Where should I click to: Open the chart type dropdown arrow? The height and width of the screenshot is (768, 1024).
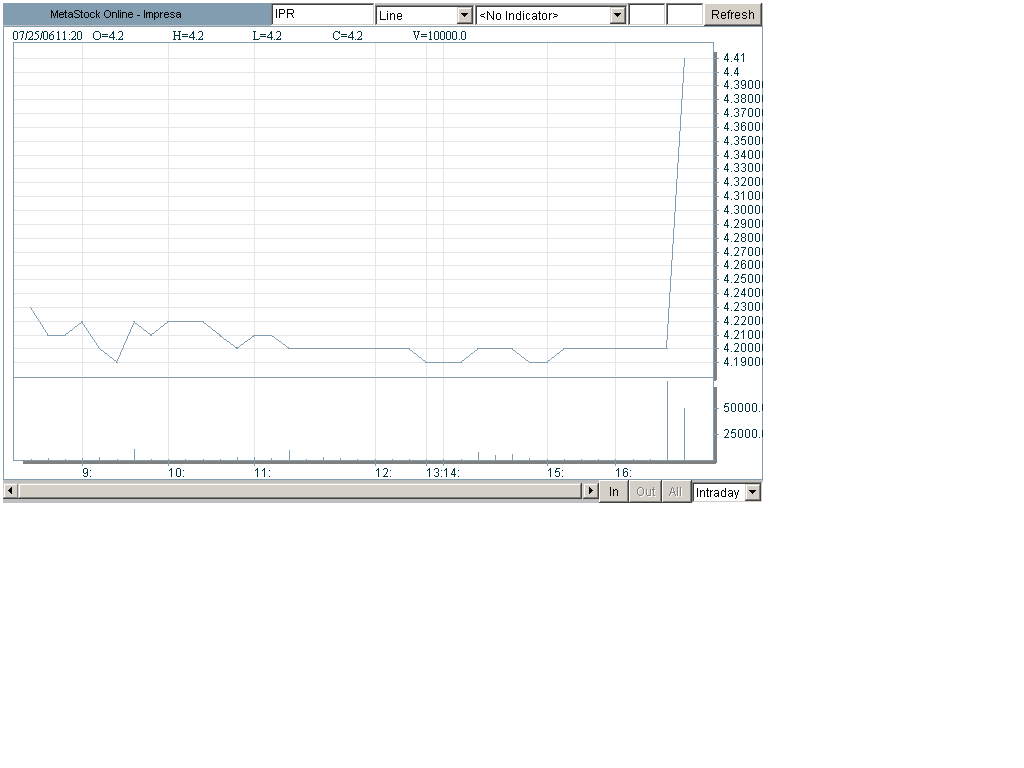click(464, 14)
